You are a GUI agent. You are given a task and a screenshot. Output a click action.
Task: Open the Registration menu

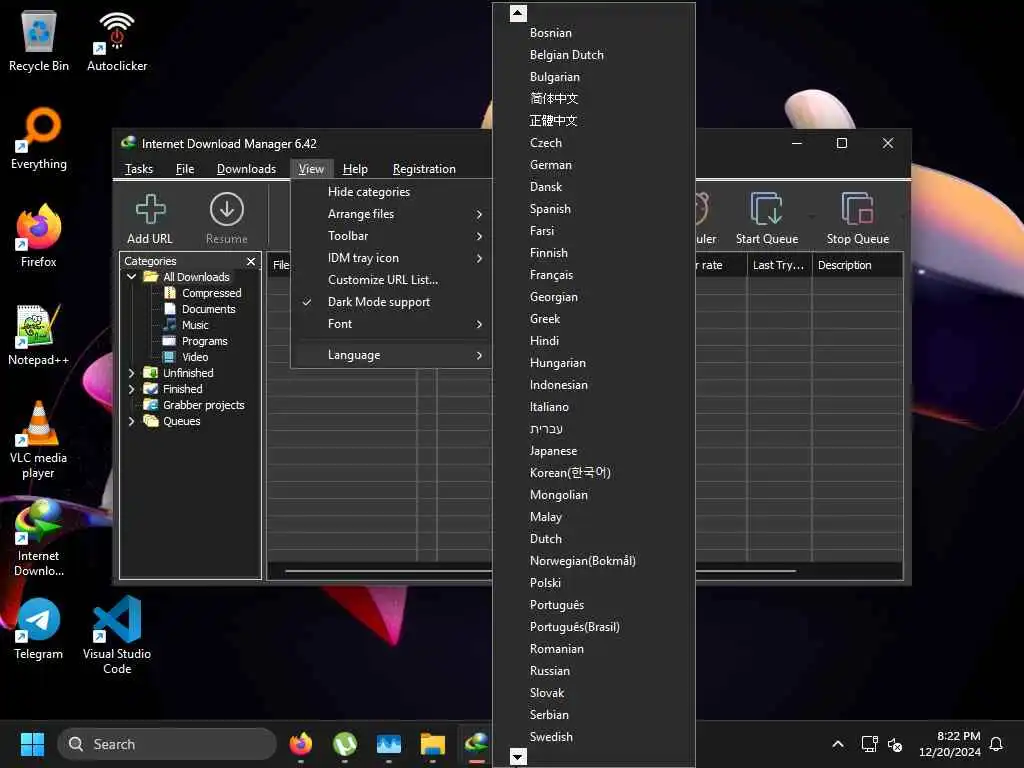[x=424, y=169]
